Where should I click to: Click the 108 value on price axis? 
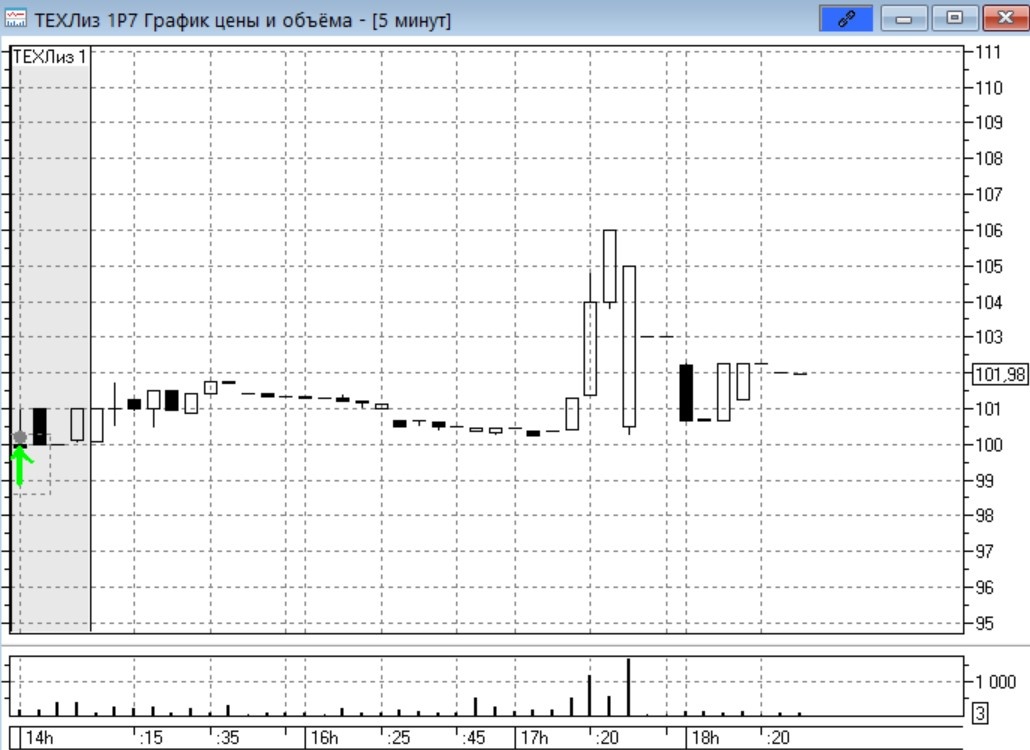(988, 158)
